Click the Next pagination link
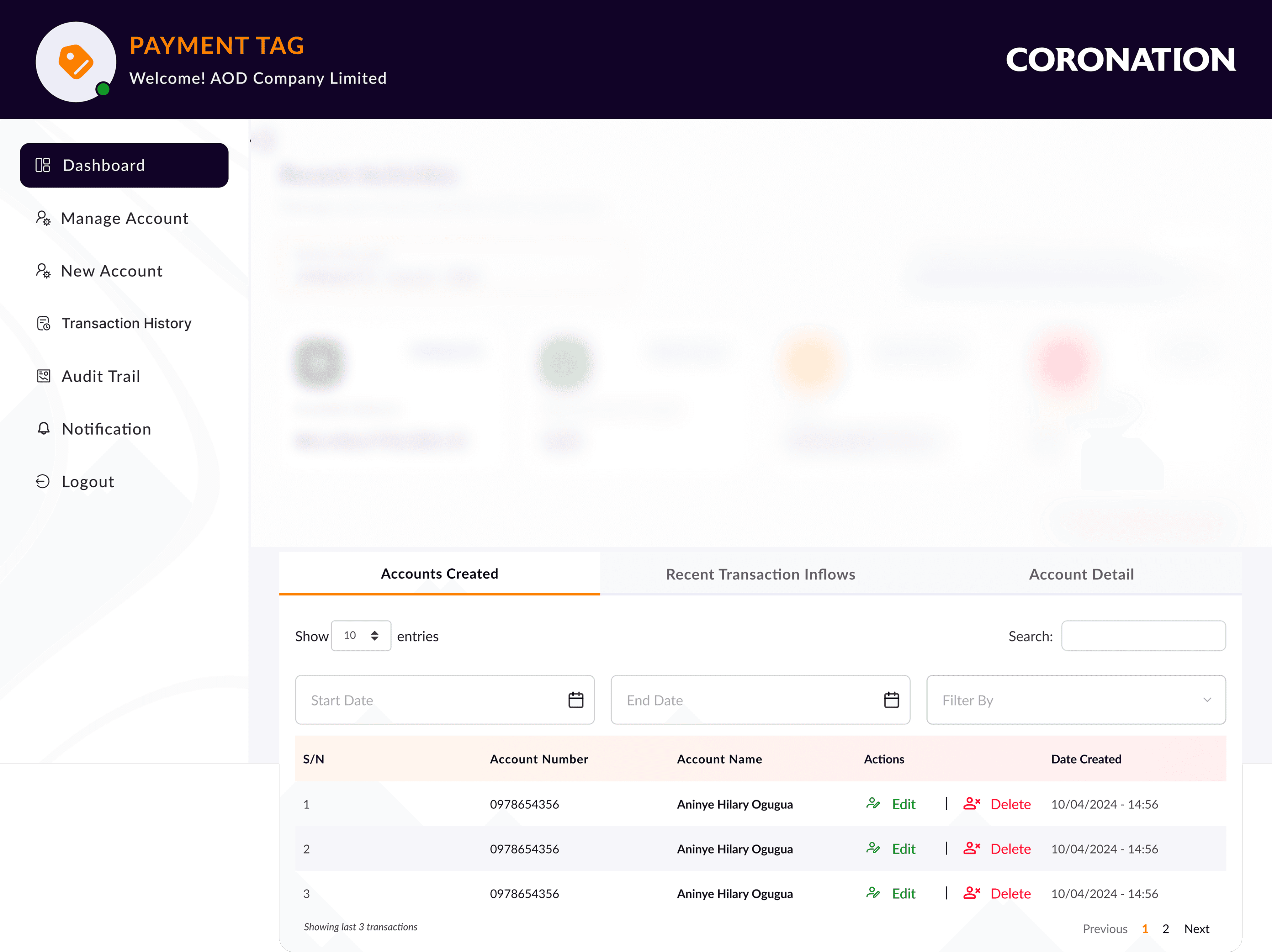This screenshot has height=952, width=1272. 1197,928
